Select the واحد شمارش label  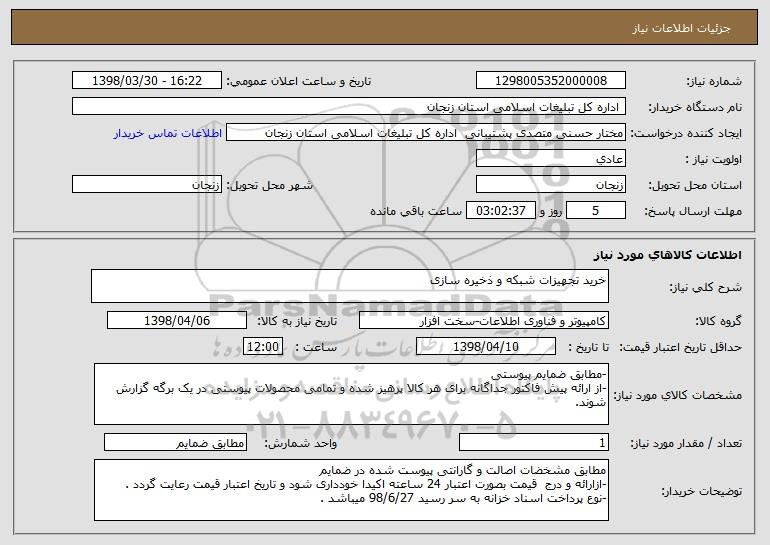[x=301, y=443]
